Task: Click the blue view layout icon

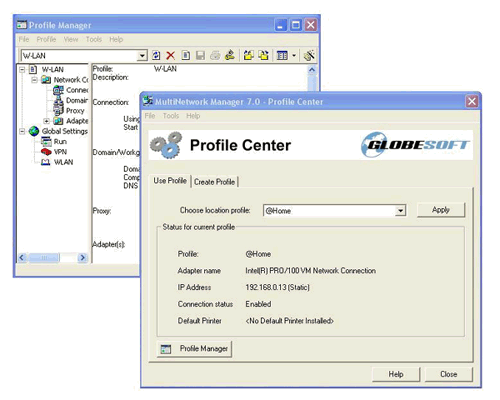Action: 282,55
